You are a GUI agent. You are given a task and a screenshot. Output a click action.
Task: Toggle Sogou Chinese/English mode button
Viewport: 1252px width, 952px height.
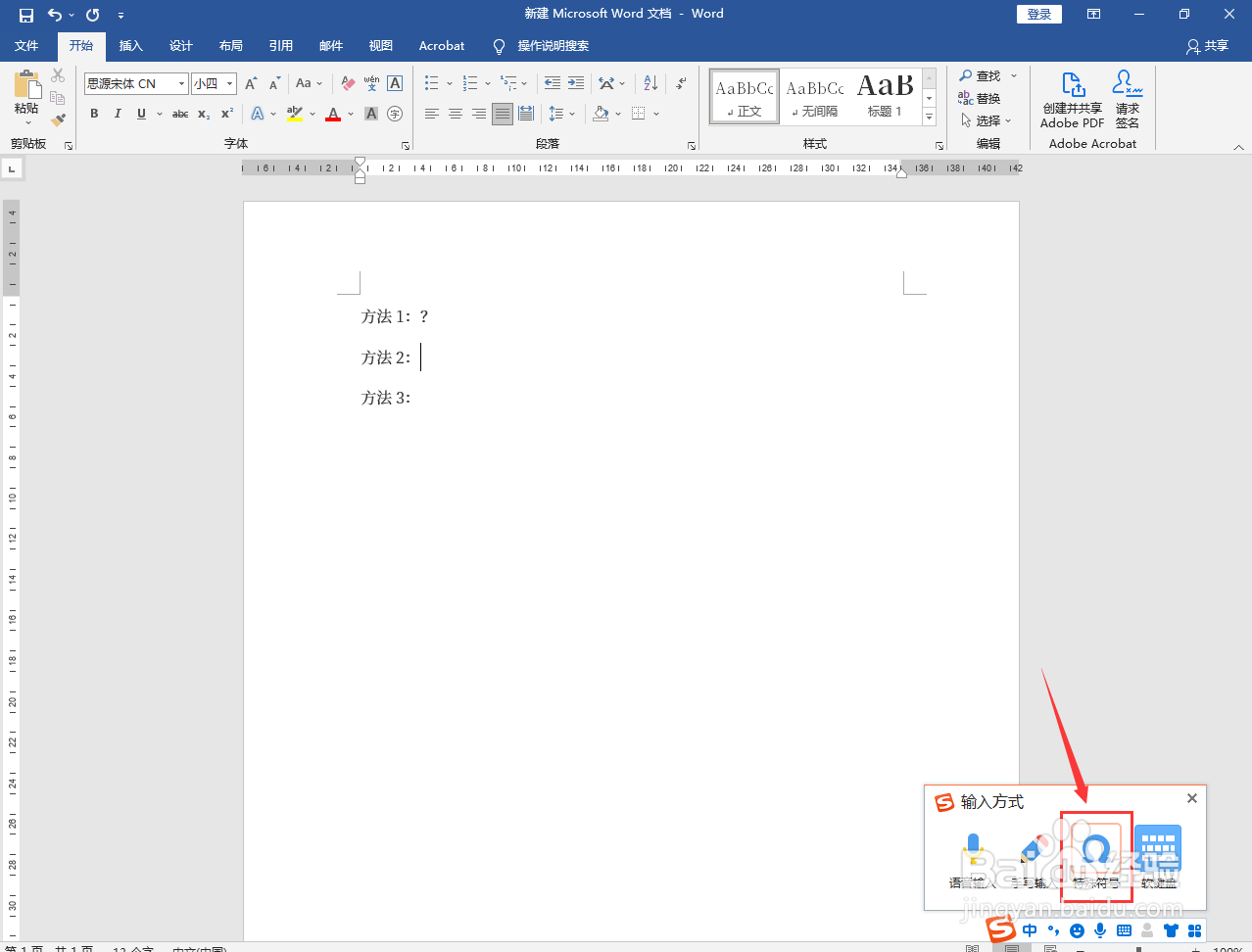pyautogui.click(x=1030, y=930)
